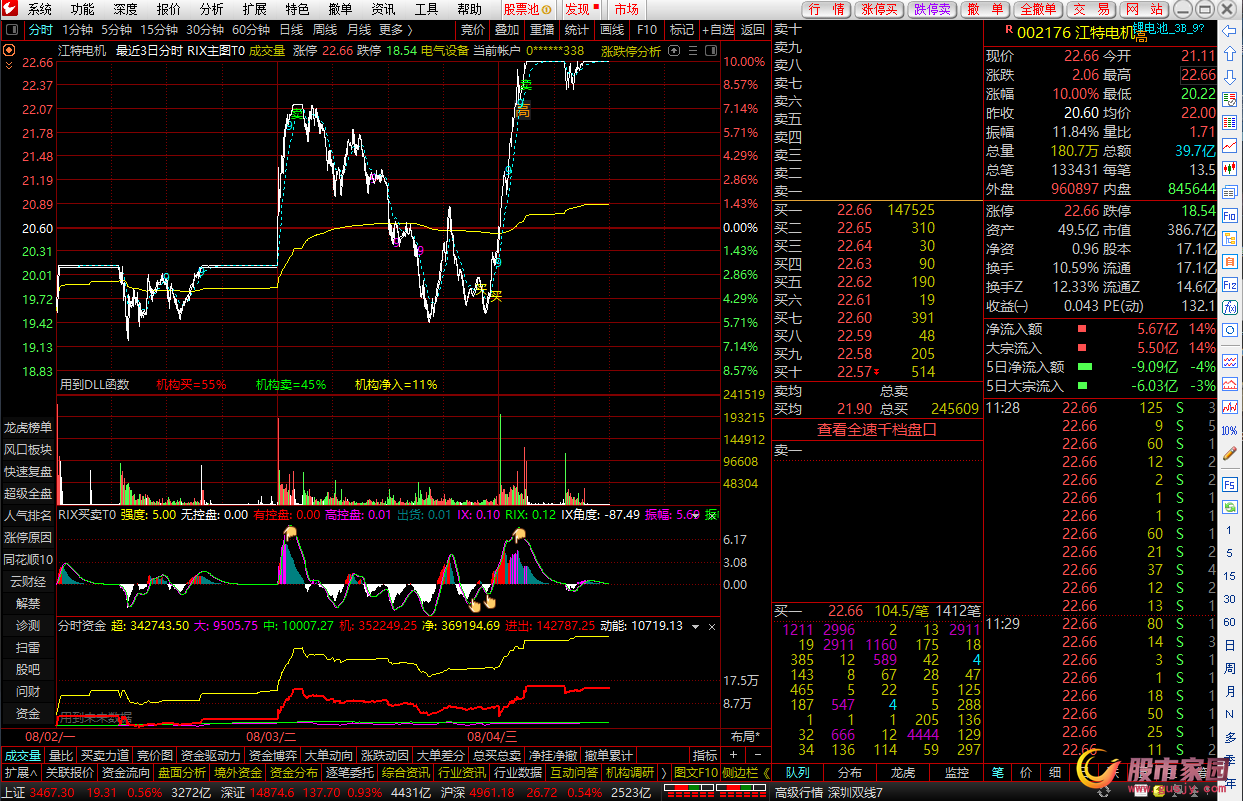Expand the double chevron on the left price axis
The height and width of the screenshot is (801, 1243).
[x=10, y=64]
